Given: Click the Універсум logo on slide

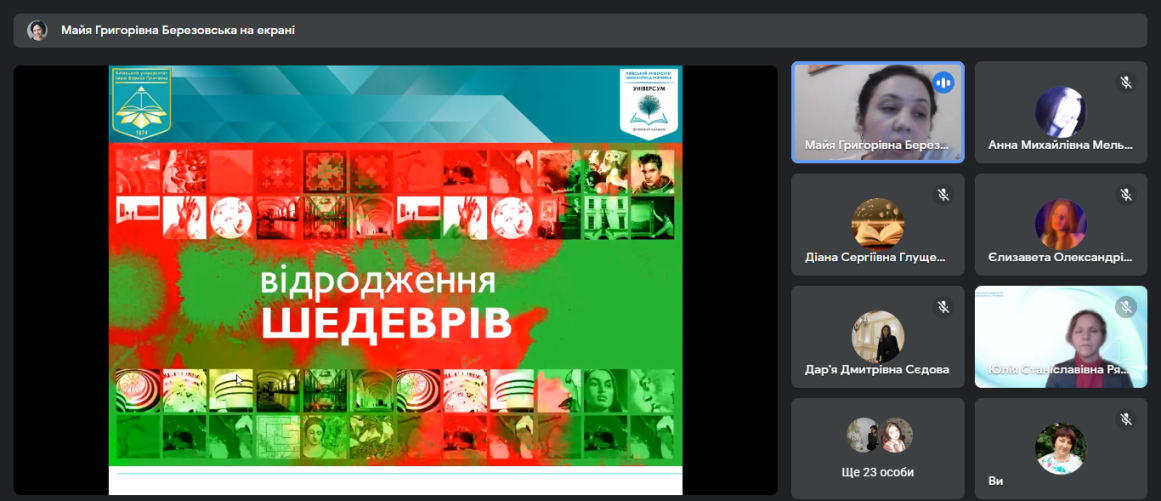Looking at the screenshot, I should (x=649, y=103).
